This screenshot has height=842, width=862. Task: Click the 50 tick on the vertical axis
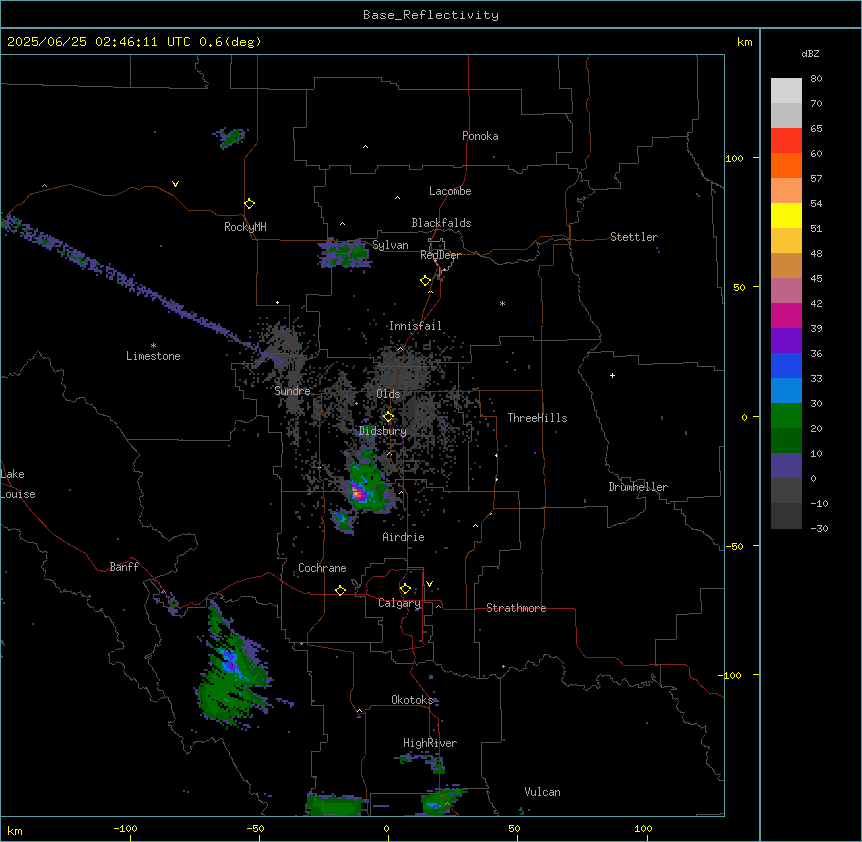click(x=739, y=287)
